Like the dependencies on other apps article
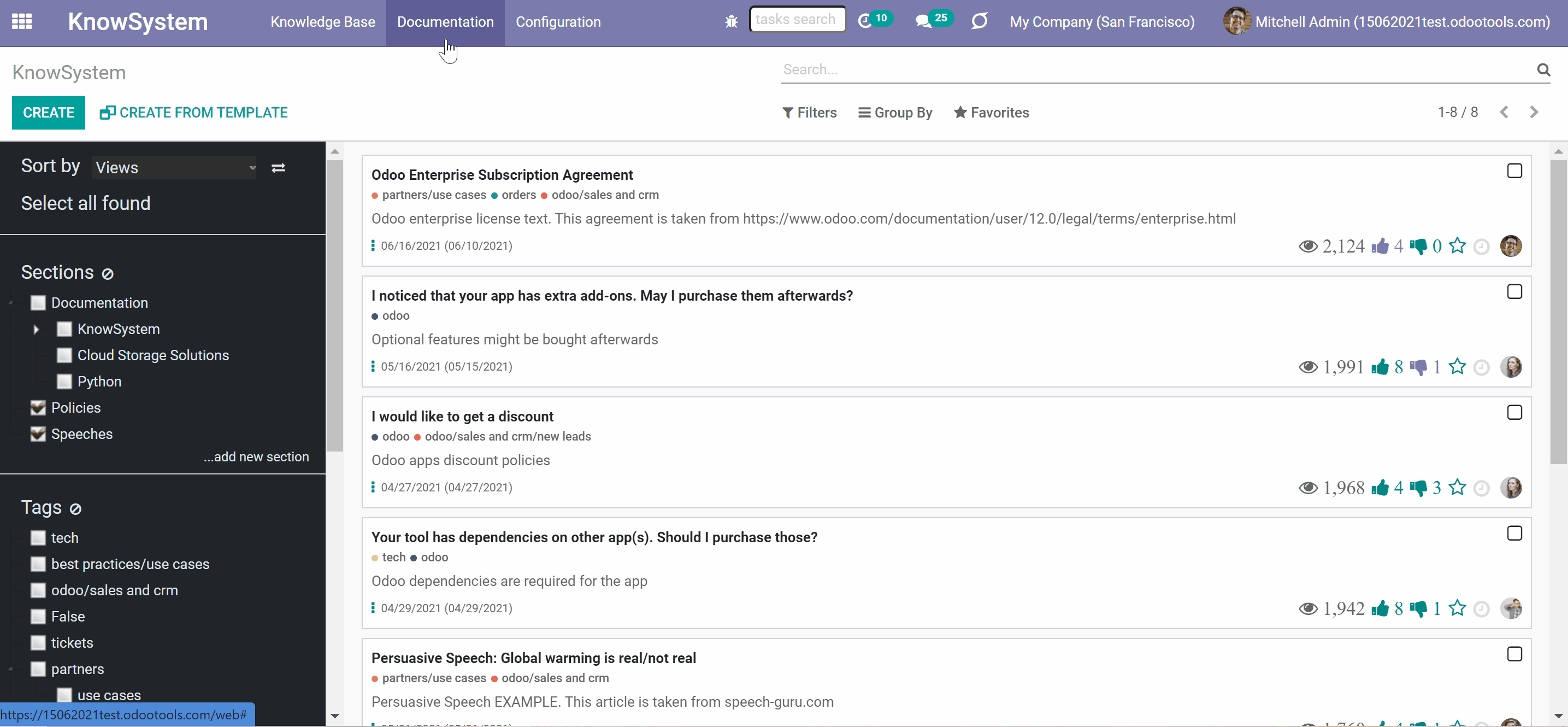The image size is (1568, 727). (x=1380, y=608)
